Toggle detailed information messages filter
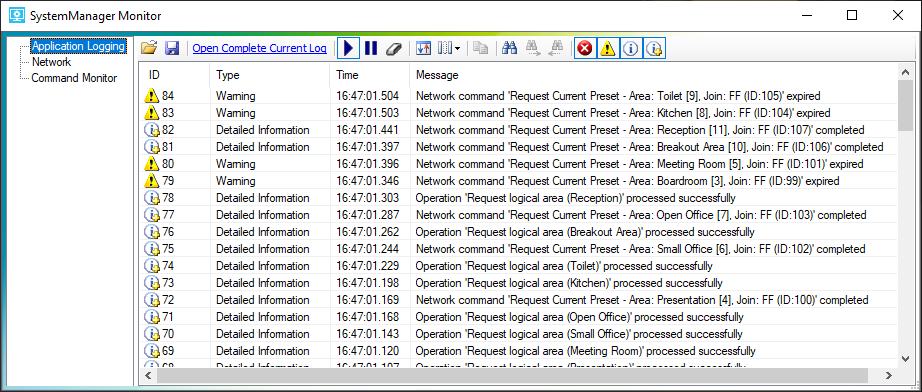 pyautogui.click(x=654, y=48)
